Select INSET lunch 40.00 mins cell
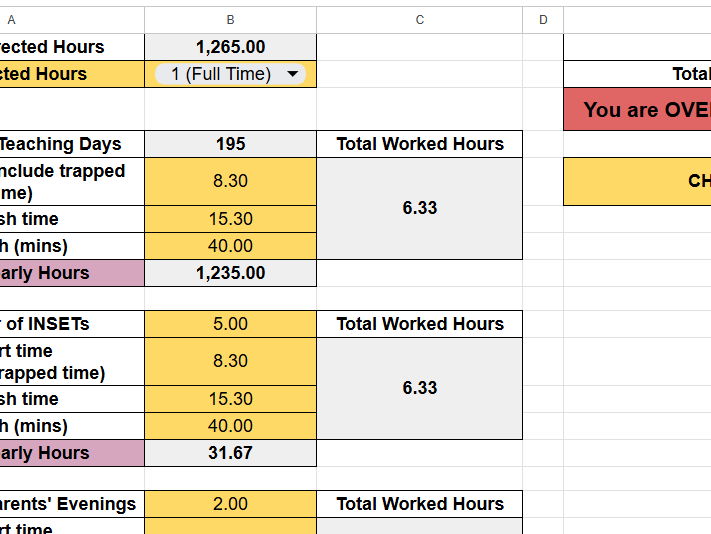Viewport: 711px width, 534px height. pyautogui.click(x=230, y=426)
